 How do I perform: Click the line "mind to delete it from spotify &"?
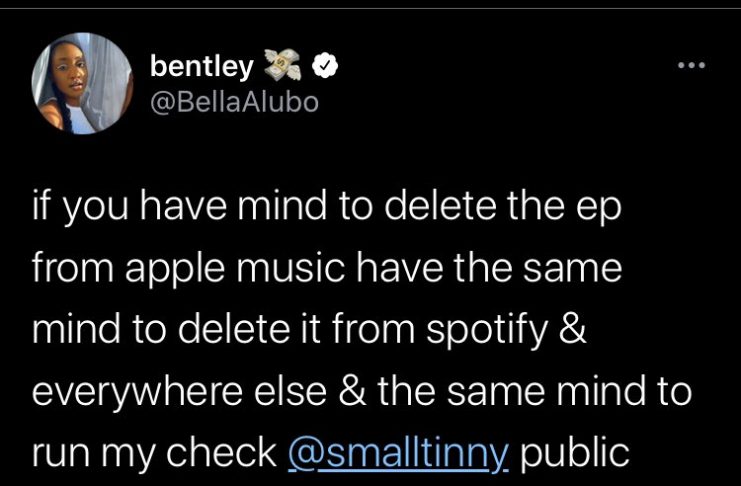coord(309,331)
